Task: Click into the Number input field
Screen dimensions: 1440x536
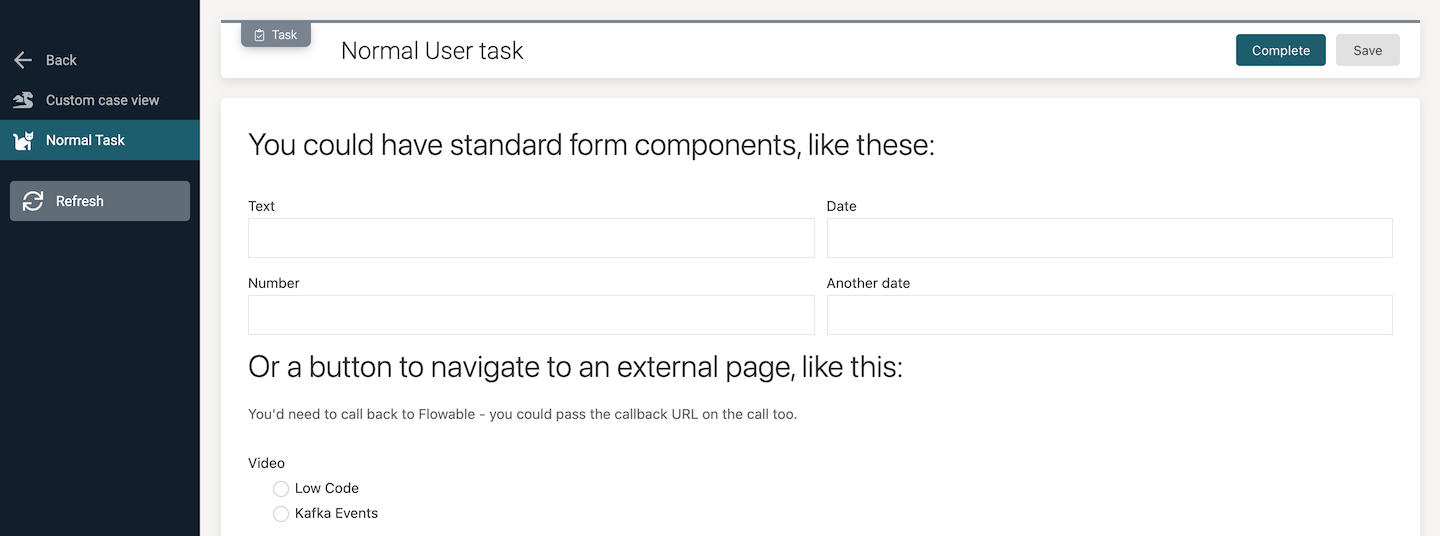Action: [x=531, y=315]
